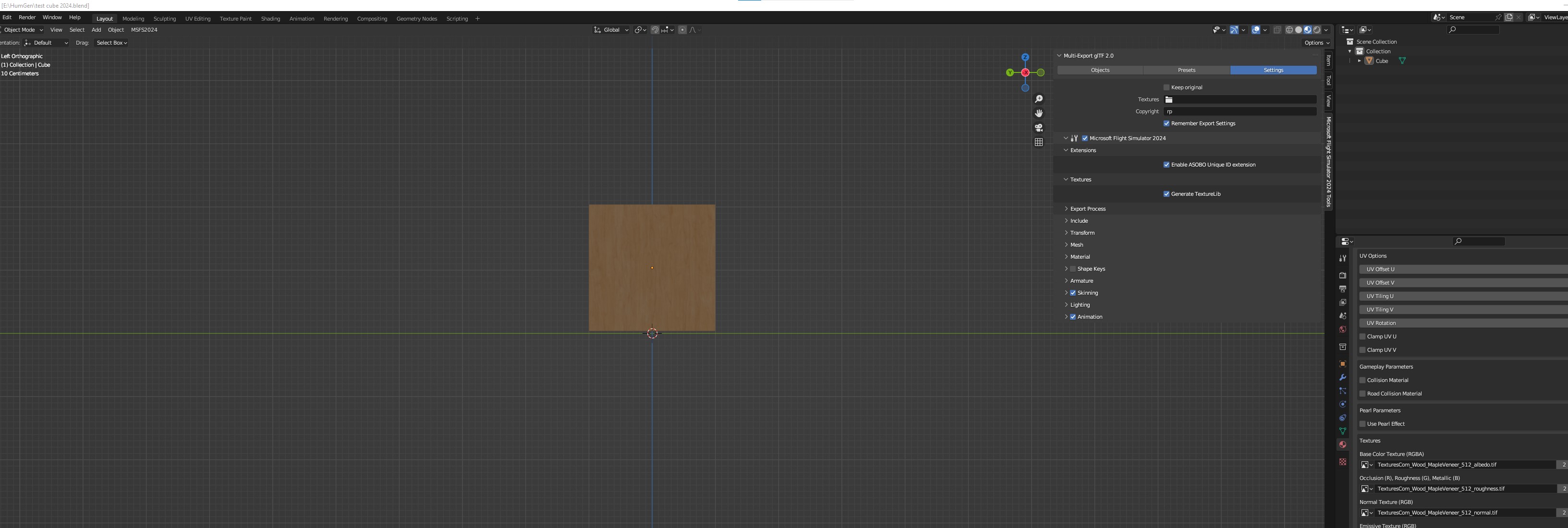Click the UV Rotation slider field
The image size is (1568, 528).
tap(1461, 323)
